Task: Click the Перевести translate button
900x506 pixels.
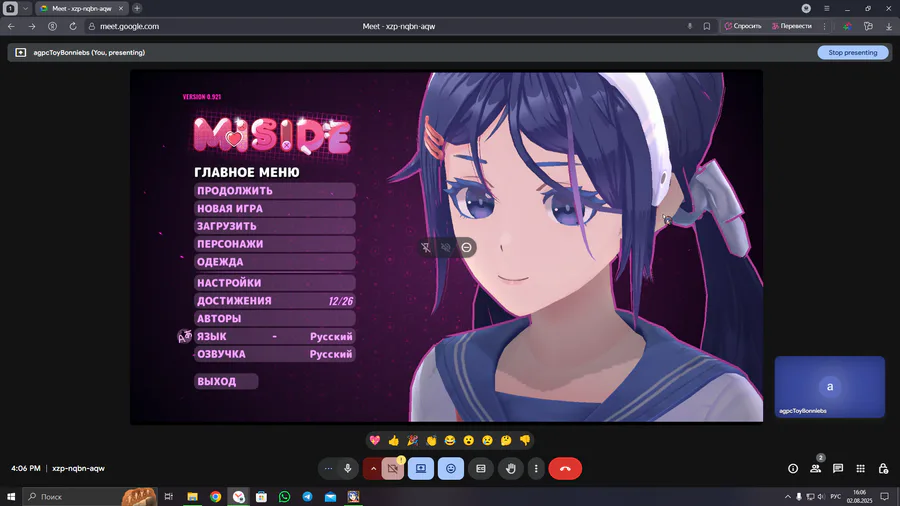Action: [x=792, y=26]
